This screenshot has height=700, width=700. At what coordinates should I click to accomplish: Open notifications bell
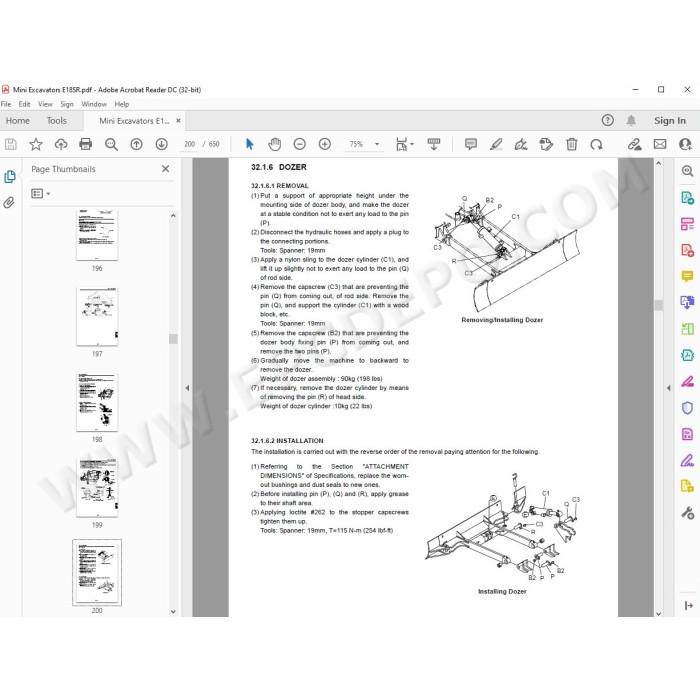click(x=631, y=120)
